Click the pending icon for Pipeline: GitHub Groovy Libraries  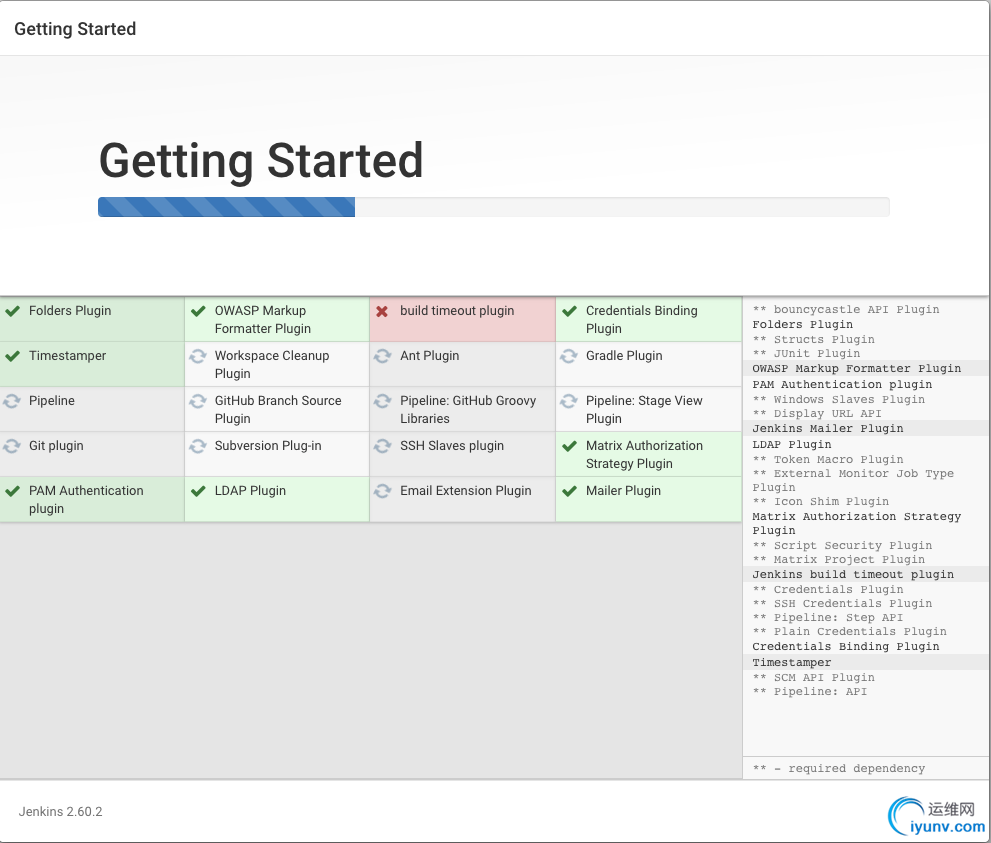382,401
